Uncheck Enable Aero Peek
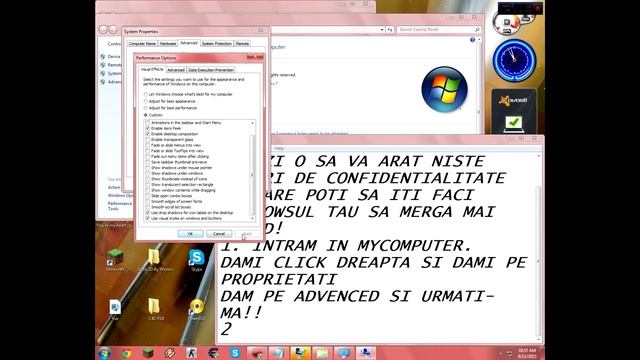The image size is (640, 360). coord(148,128)
